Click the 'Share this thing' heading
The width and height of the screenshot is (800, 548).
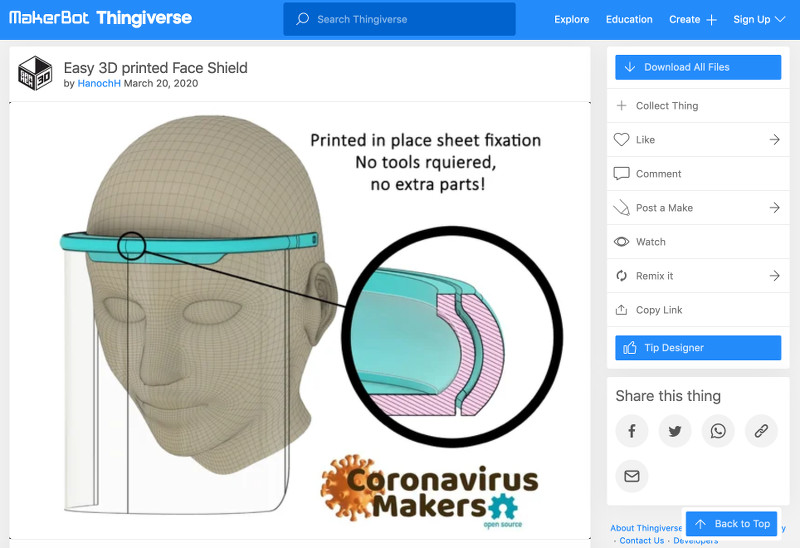click(668, 396)
